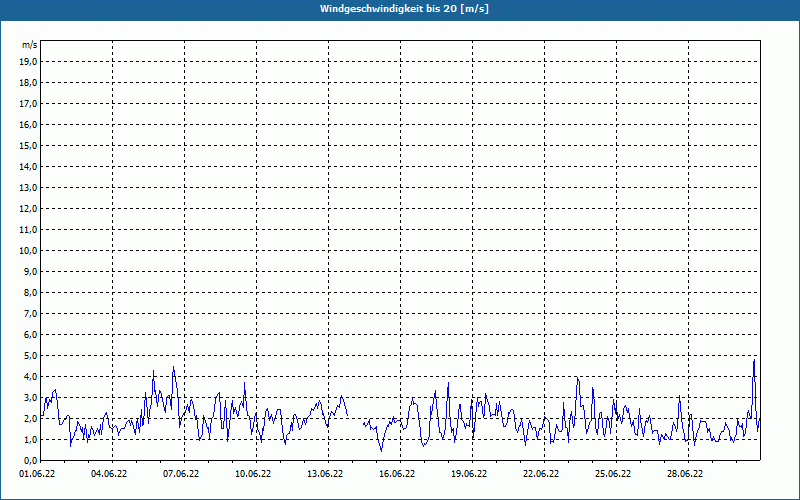Select the 13.06.22 date label
800x500 pixels.
point(325,474)
